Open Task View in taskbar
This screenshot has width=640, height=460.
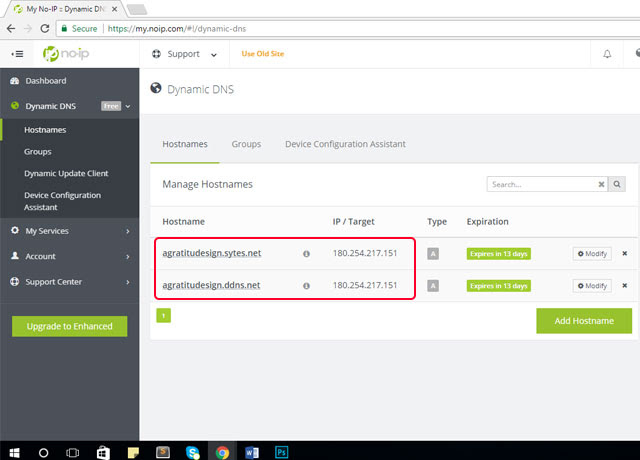73,452
